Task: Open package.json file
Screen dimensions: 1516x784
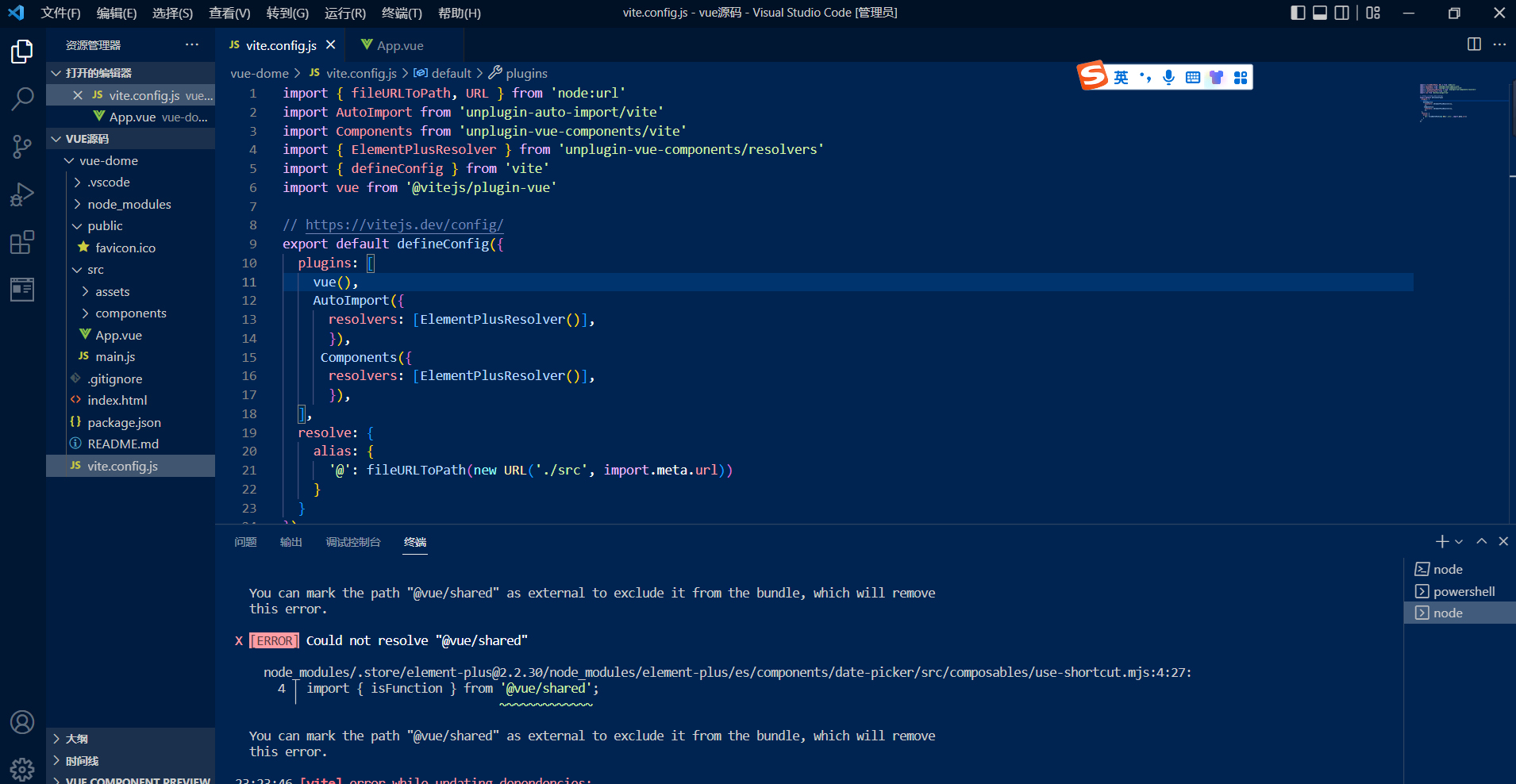Action: pyautogui.click(x=130, y=422)
